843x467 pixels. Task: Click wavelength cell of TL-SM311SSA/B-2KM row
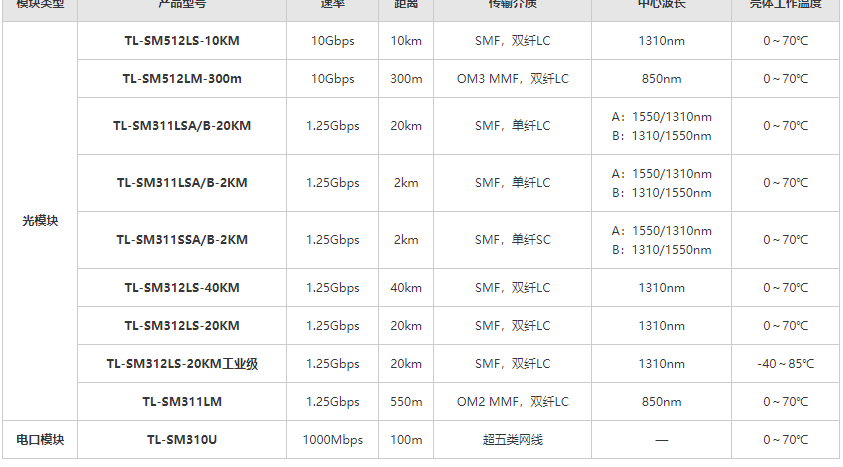pos(661,240)
